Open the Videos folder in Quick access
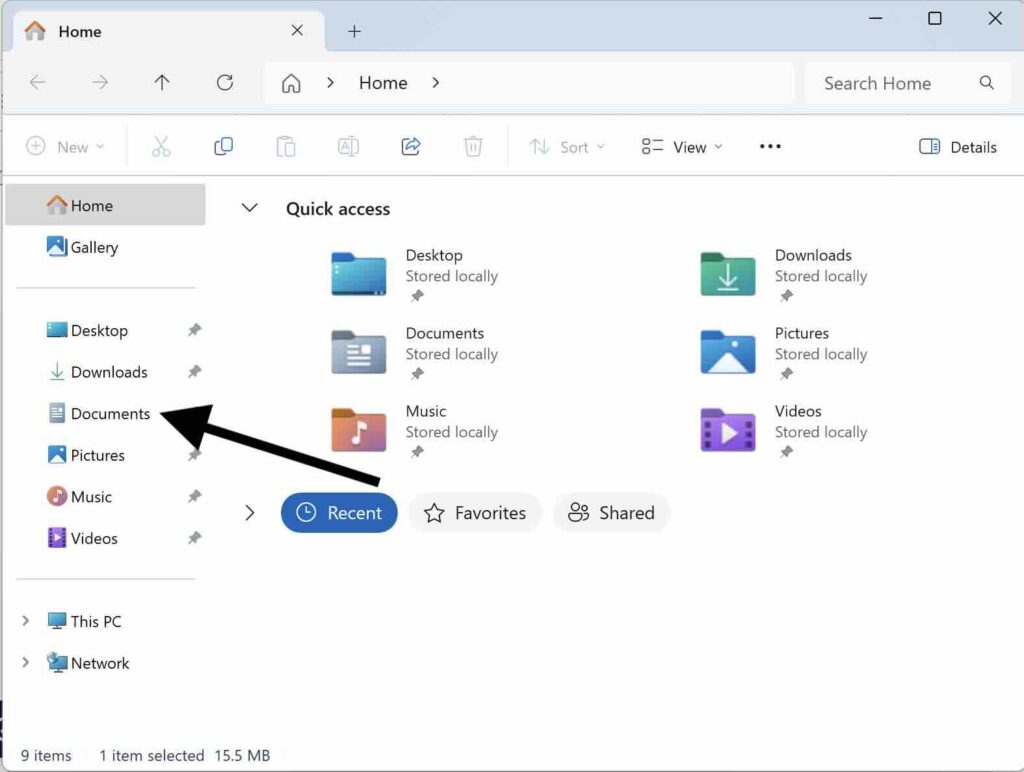Viewport: 1024px width, 772px height. pyautogui.click(x=728, y=429)
